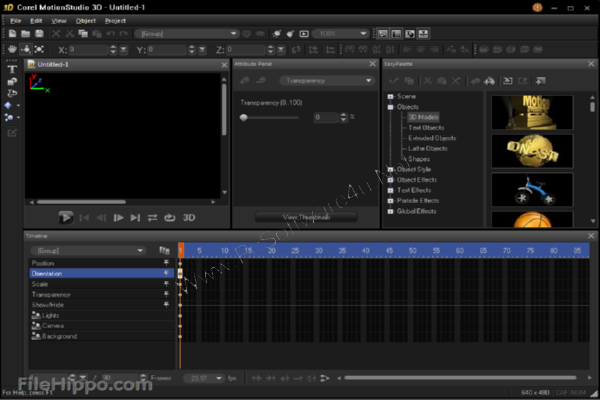Viewport: 600px width, 400px height.
Task: Toggle the Position track pin
Action: point(166,263)
